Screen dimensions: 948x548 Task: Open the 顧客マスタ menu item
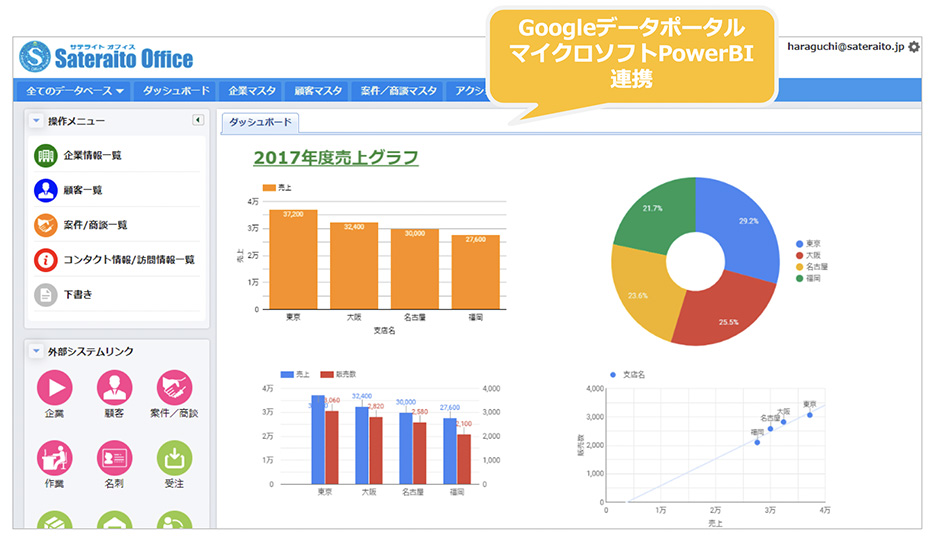pyautogui.click(x=318, y=91)
